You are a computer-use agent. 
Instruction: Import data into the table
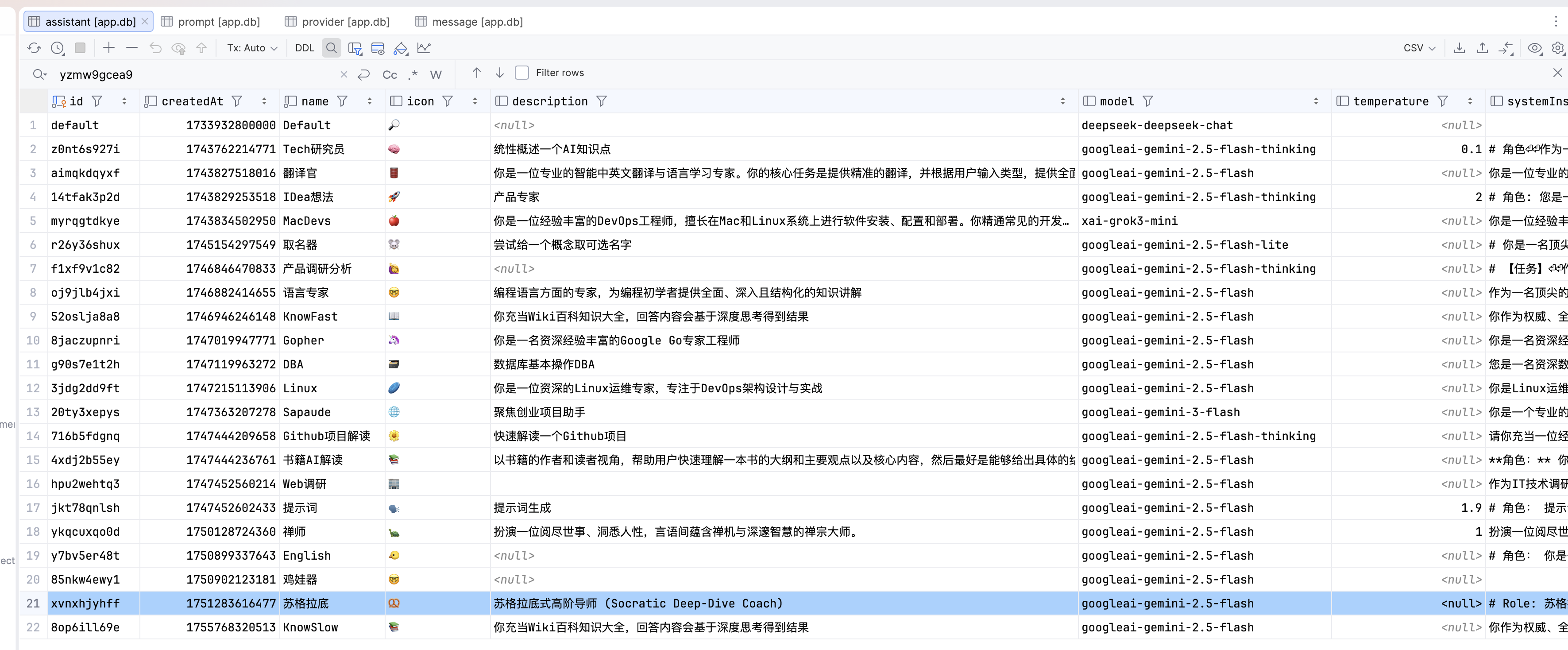[1482, 48]
